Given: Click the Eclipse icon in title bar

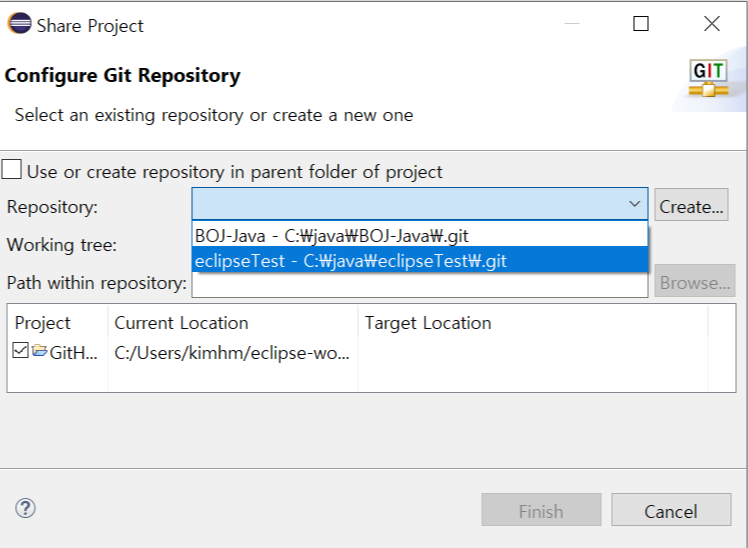Looking at the screenshot, I should click(x=20, y=23).
